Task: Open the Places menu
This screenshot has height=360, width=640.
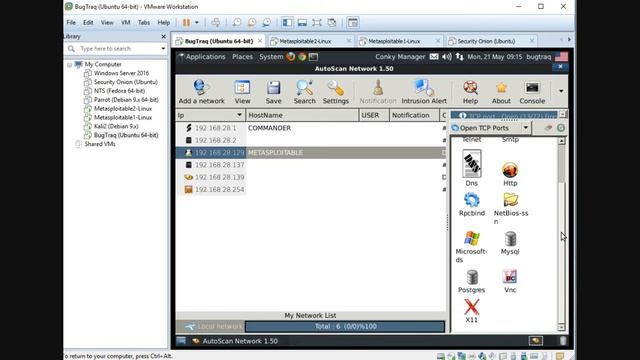Action: (242, 57)
